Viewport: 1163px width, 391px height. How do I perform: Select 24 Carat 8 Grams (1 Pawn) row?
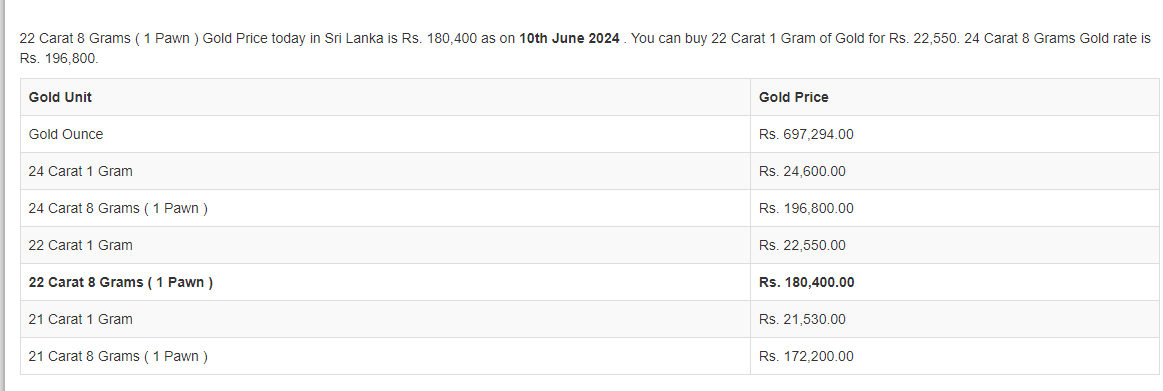[590, 208]
